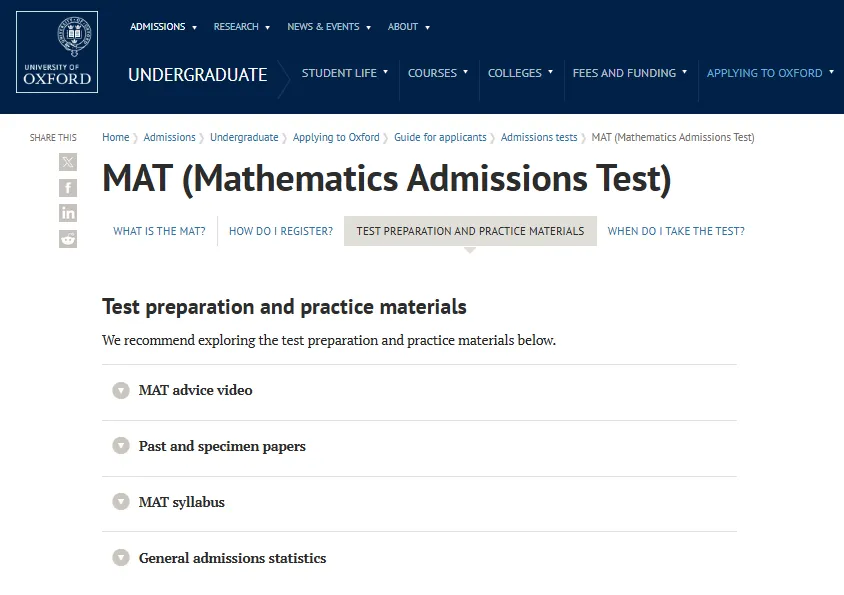Click the 'Test preparation and practice materials' heading
The image size is (844, 595).
click(x=284, y=307)
